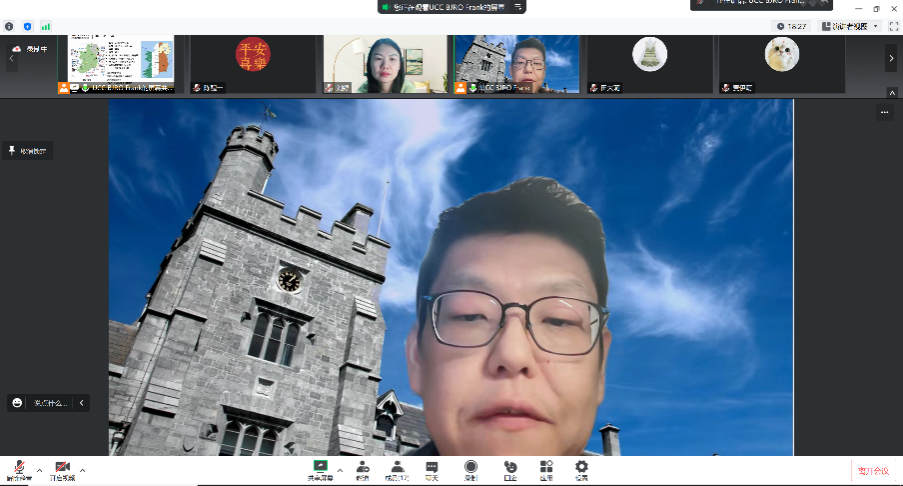Image resolution: width=903 pixels, height=486 pixels.
Task: Open the chat panel icon
Action: [x=432, y=468]
